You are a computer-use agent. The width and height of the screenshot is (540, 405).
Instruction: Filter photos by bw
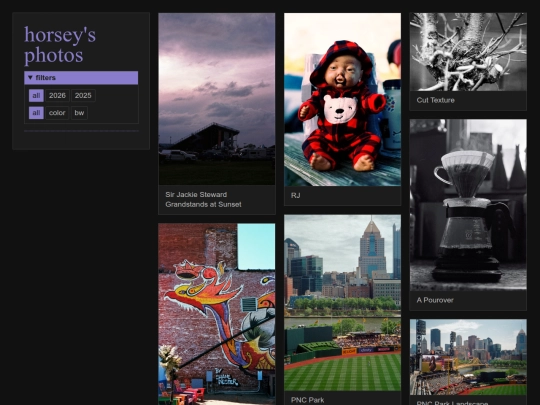(x=79, y=113)
